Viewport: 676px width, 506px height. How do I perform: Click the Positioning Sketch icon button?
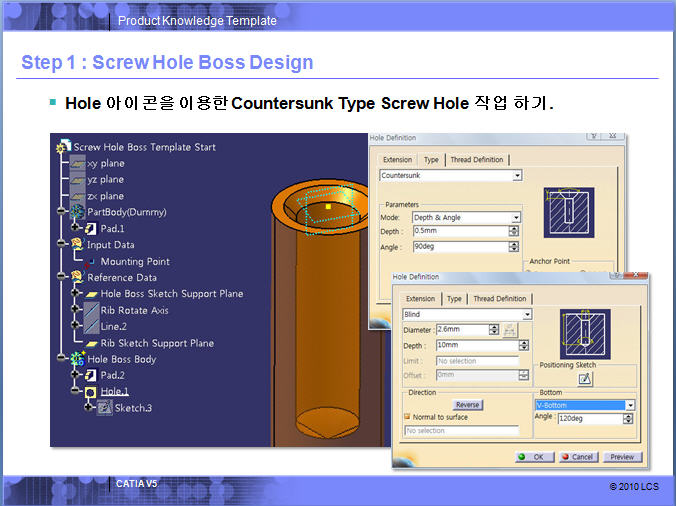tap(584, 378)
